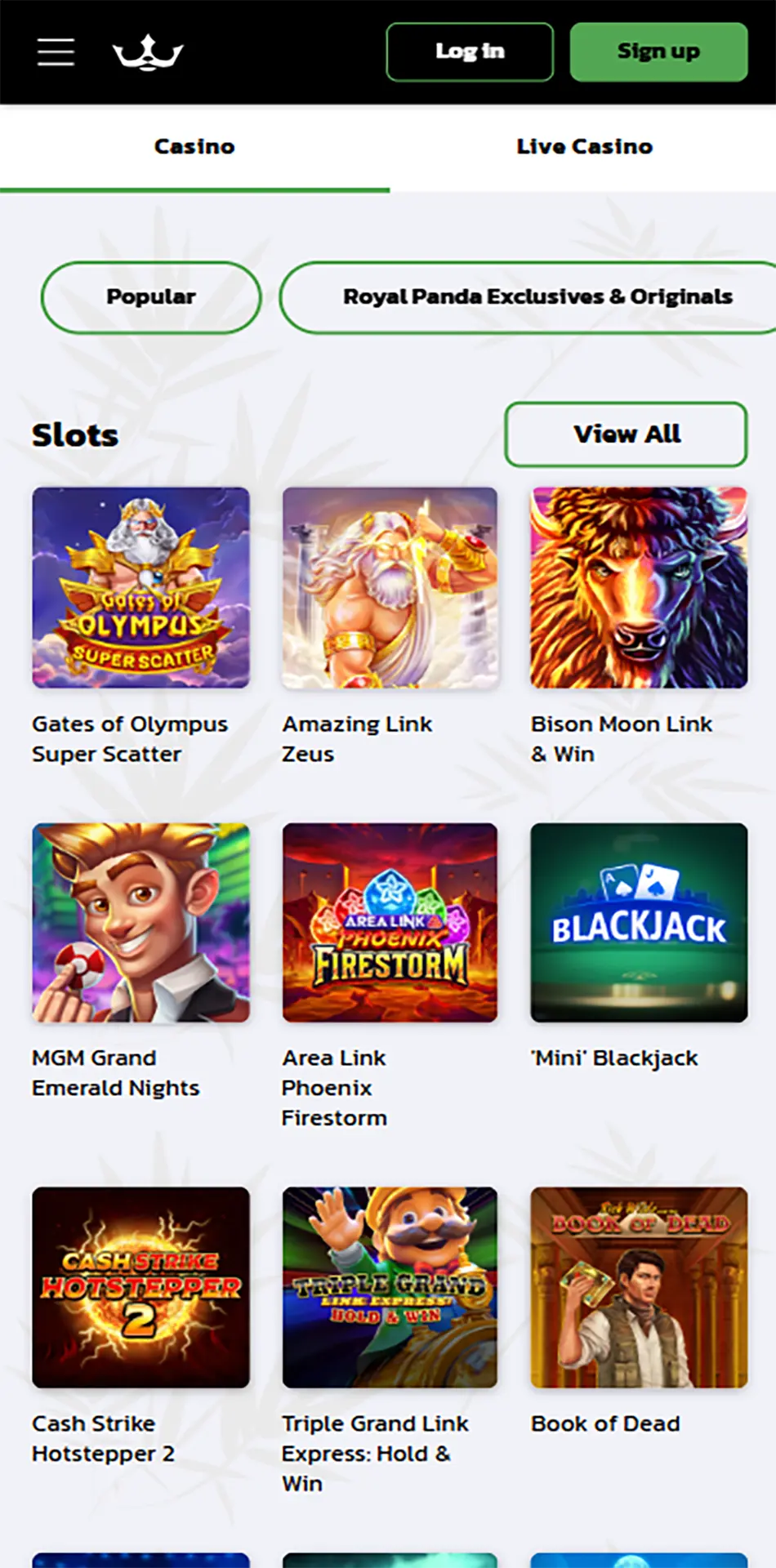
Task: Open MGM Grand Emerald Nights game image
Action: [x=141, y=922]
